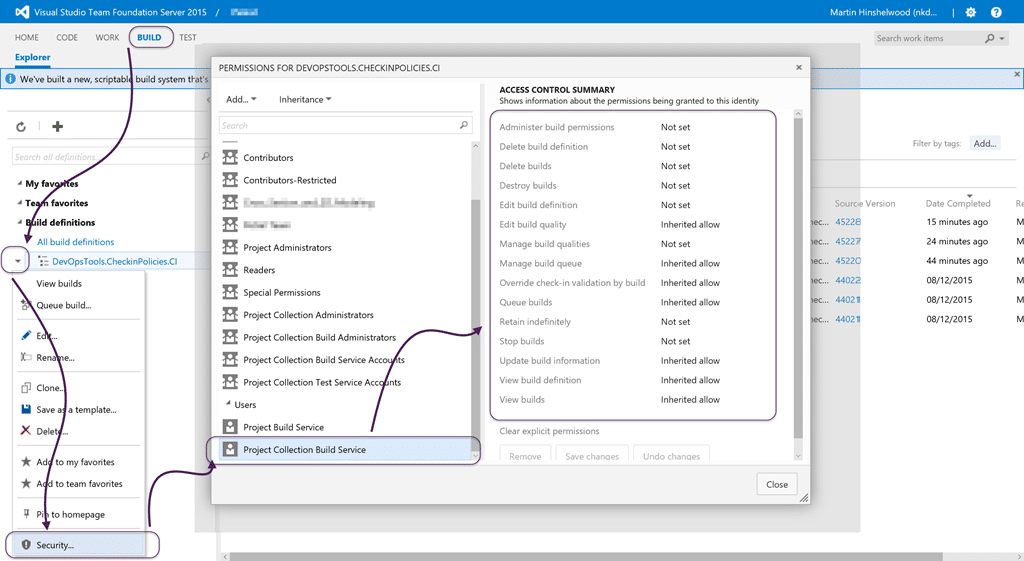The height and width of the screenshot is (561, 1024).
Task: Collapse the Team favorites tree node
Action: (19, 202)
